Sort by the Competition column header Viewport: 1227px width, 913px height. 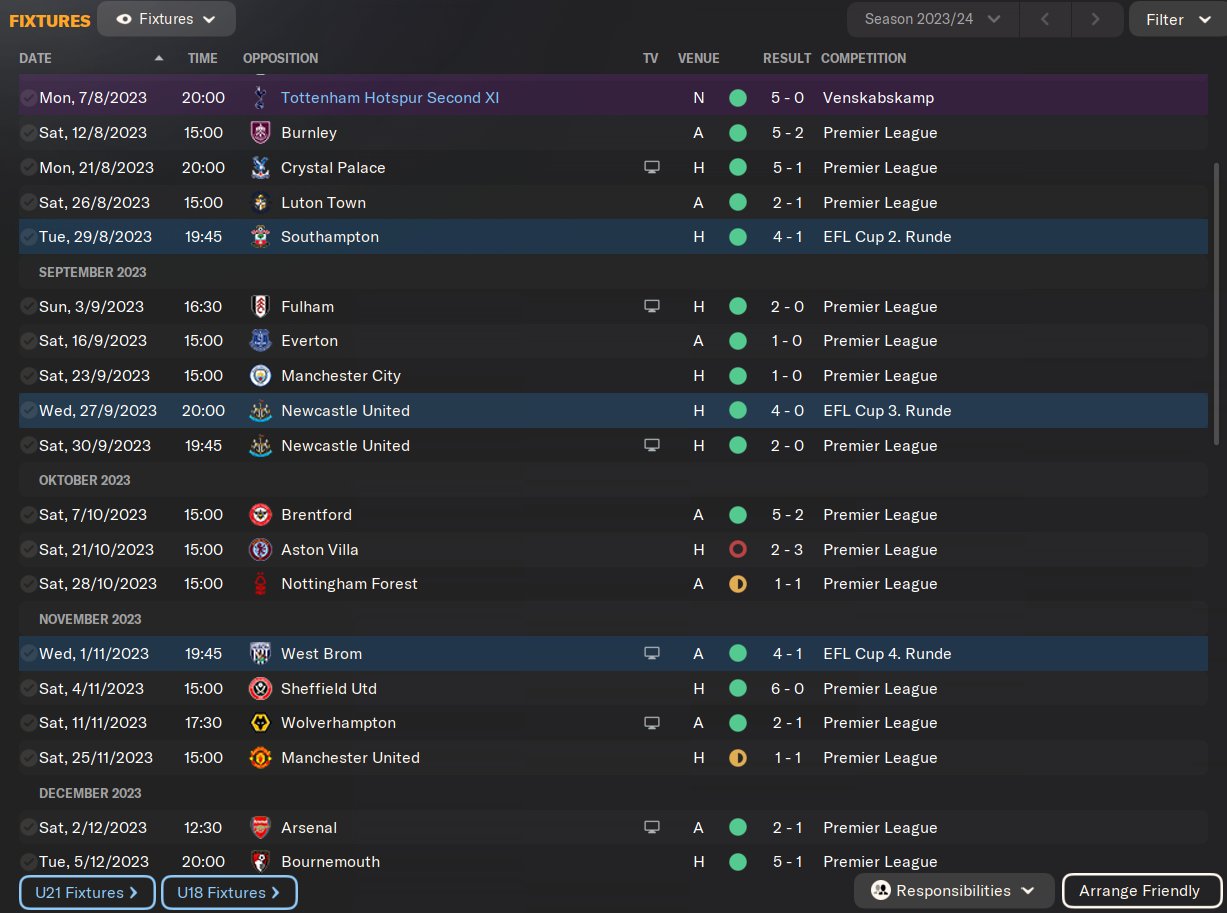pos(863,58)
